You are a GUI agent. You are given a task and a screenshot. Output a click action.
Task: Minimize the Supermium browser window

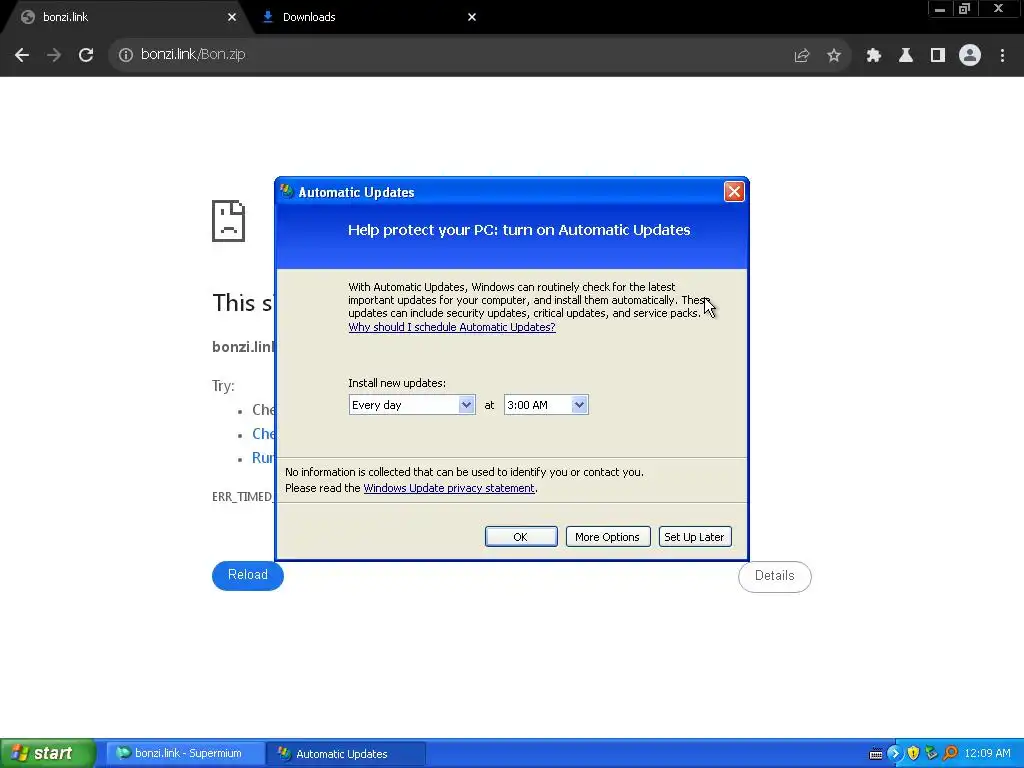pyautogui.click(x=939, y=9)
